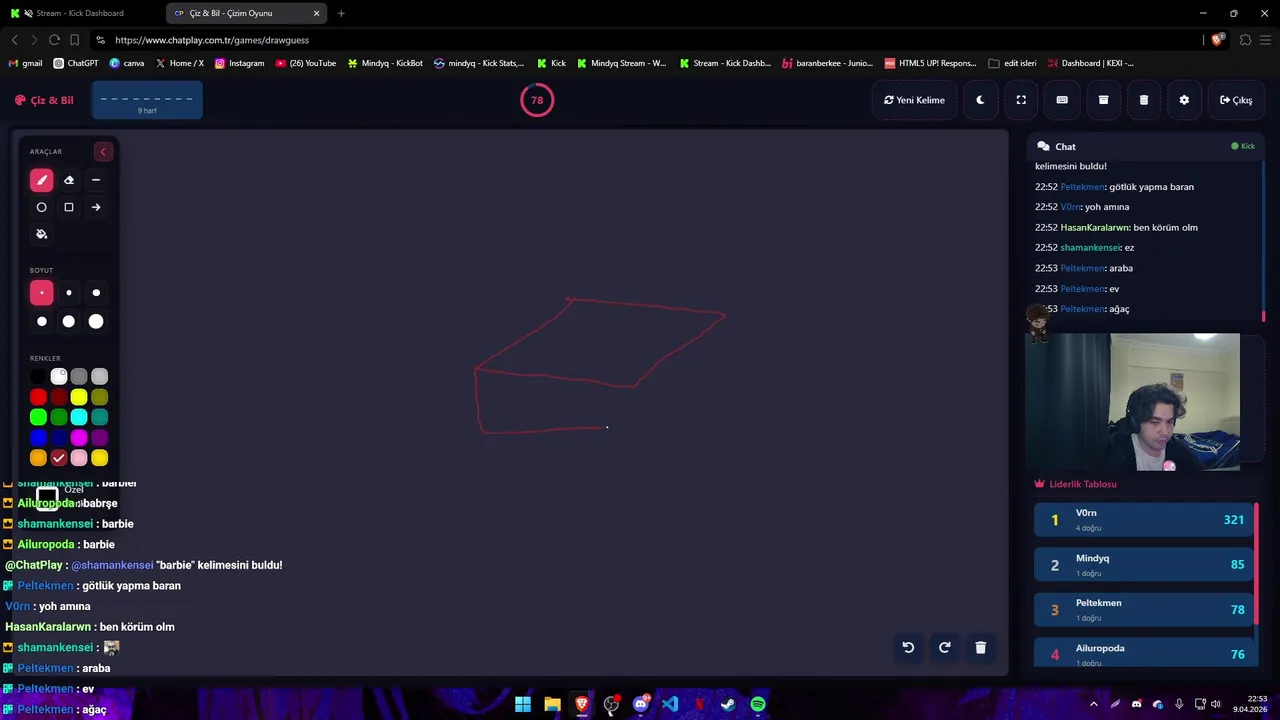Open Spotify from the taskbar
The height and width of the screenshot is (720, 1280).
758,704
